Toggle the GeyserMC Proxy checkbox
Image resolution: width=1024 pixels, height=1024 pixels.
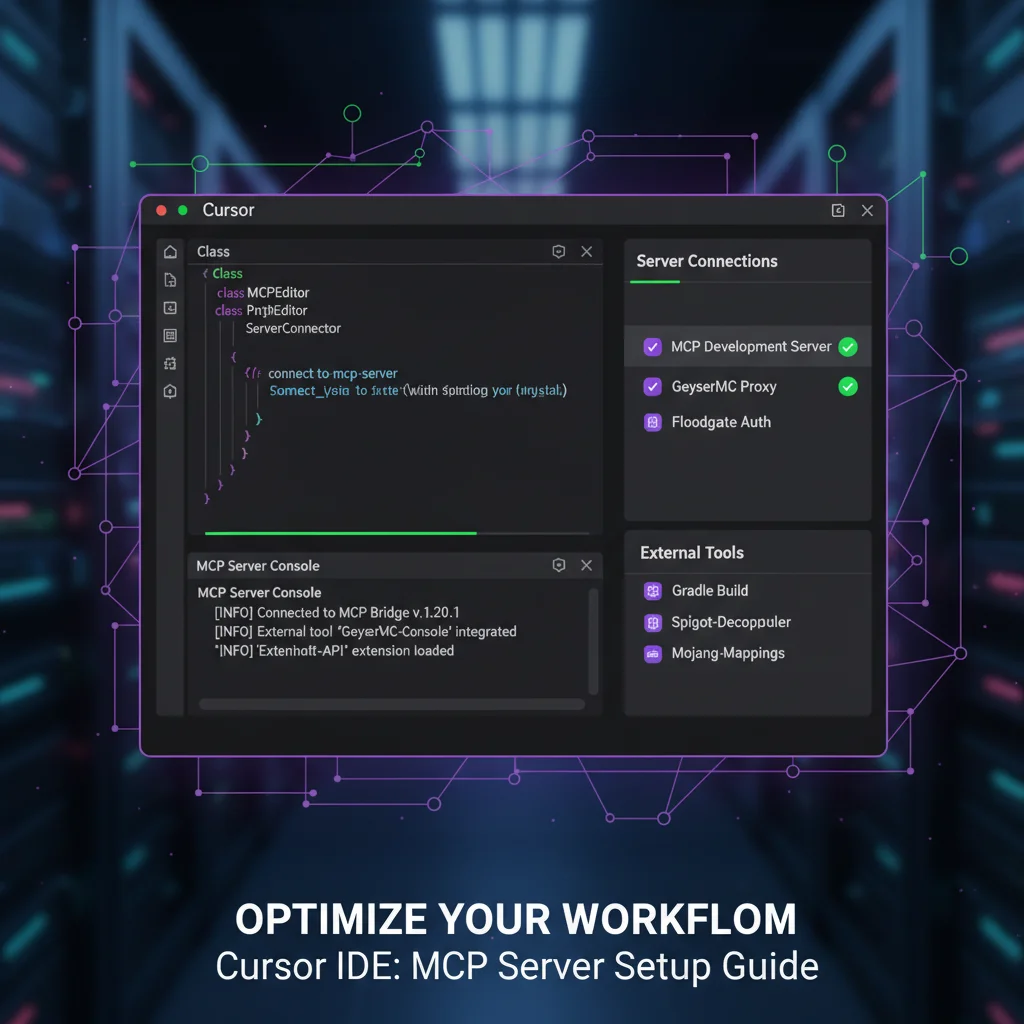tap(653, 387)
